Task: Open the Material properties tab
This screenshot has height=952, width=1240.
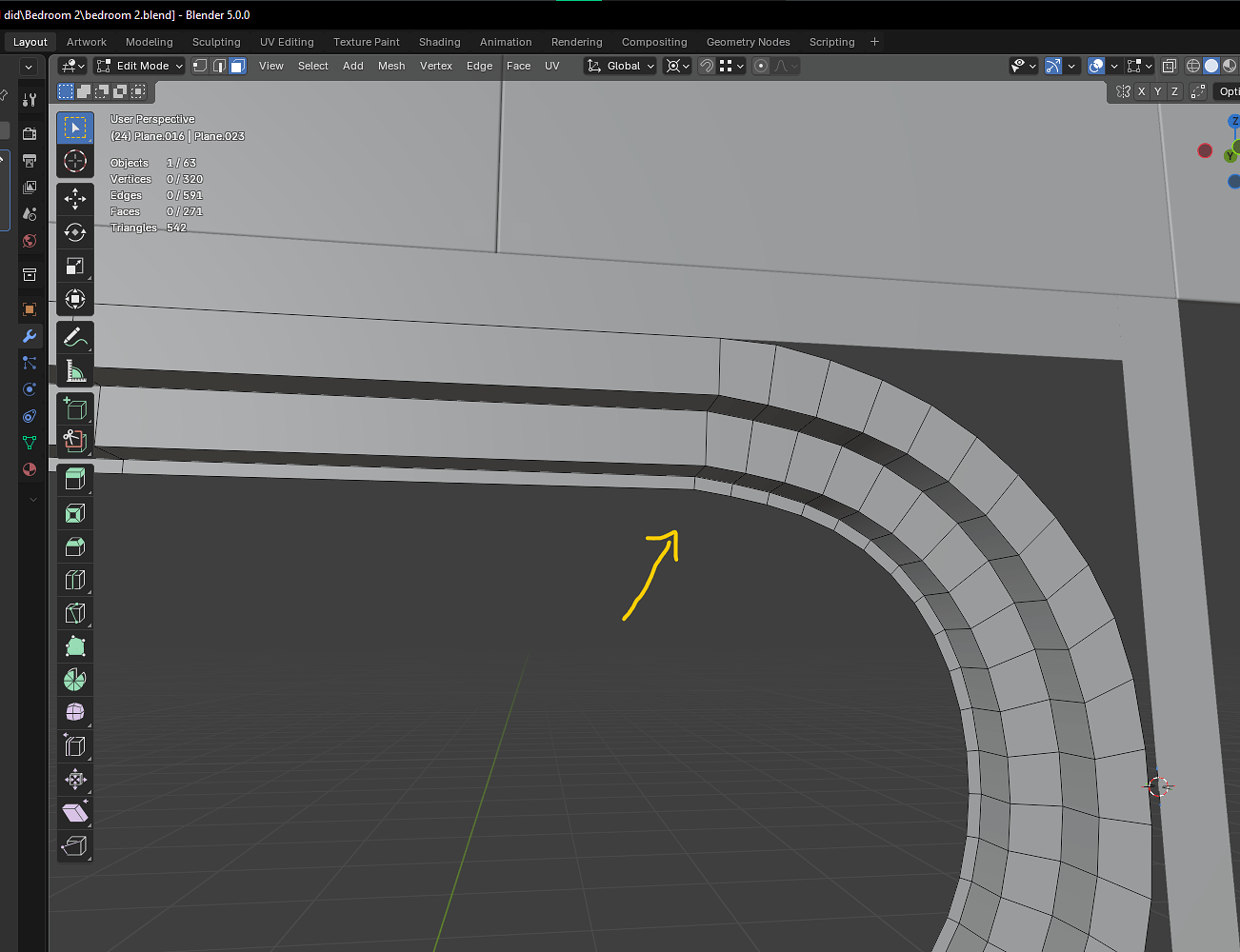Action: (x=30, y=469)
